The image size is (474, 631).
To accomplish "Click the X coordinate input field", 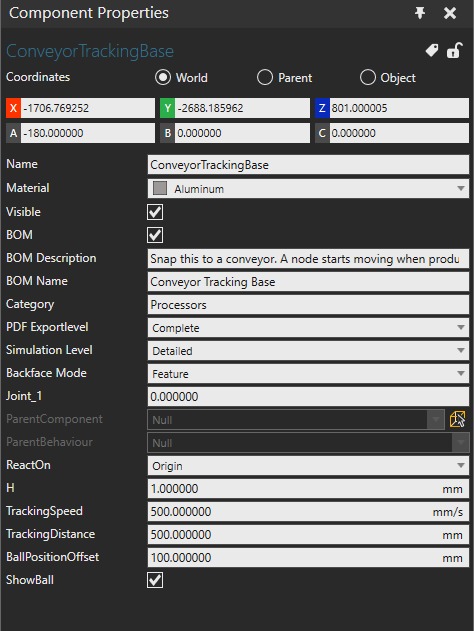I will [88, 108].
